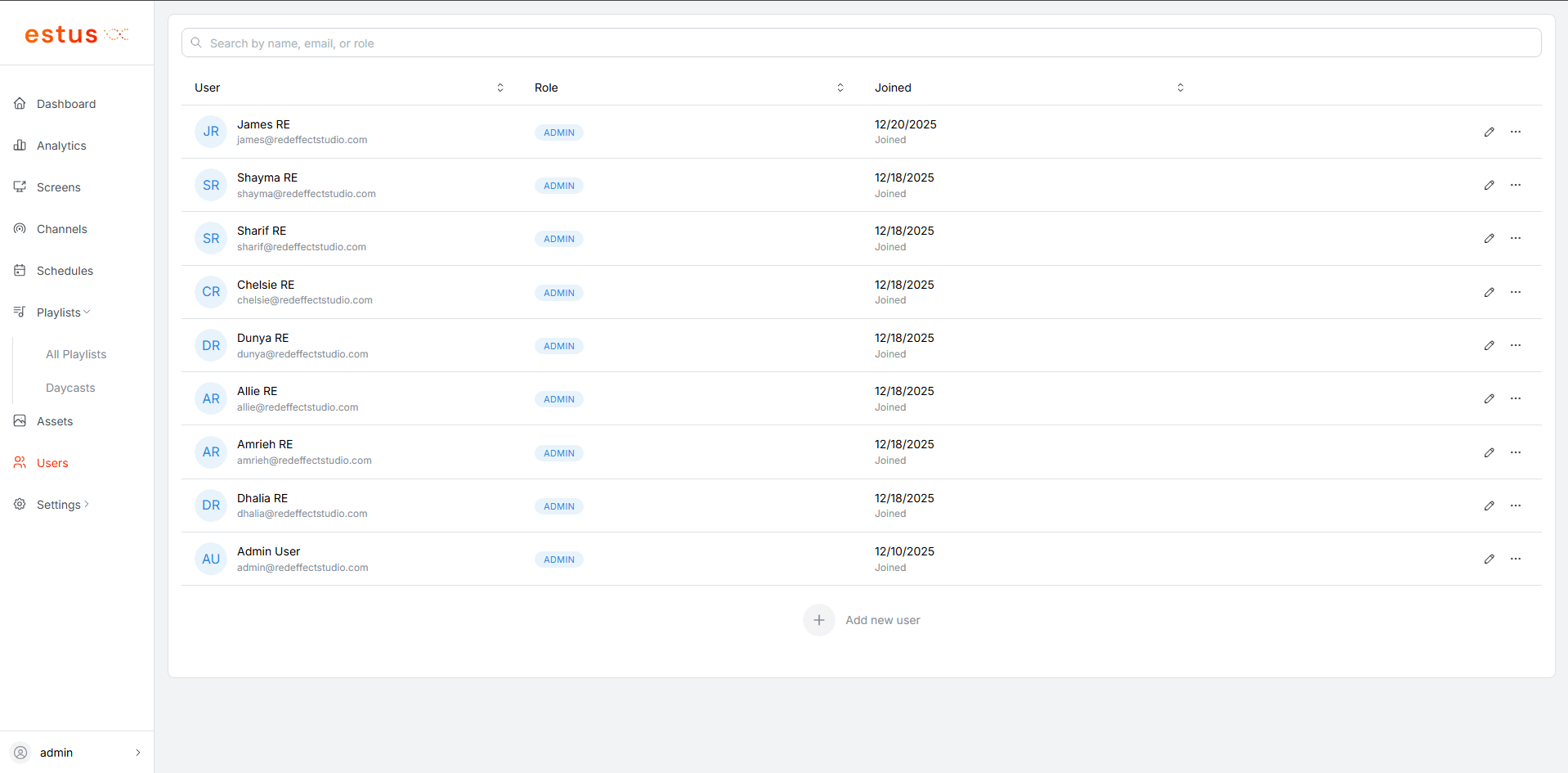Click email dhalia@redeffectstudio.com
Image resolution: width=1568 pixels, height=773 pixels.
(302, 514)
